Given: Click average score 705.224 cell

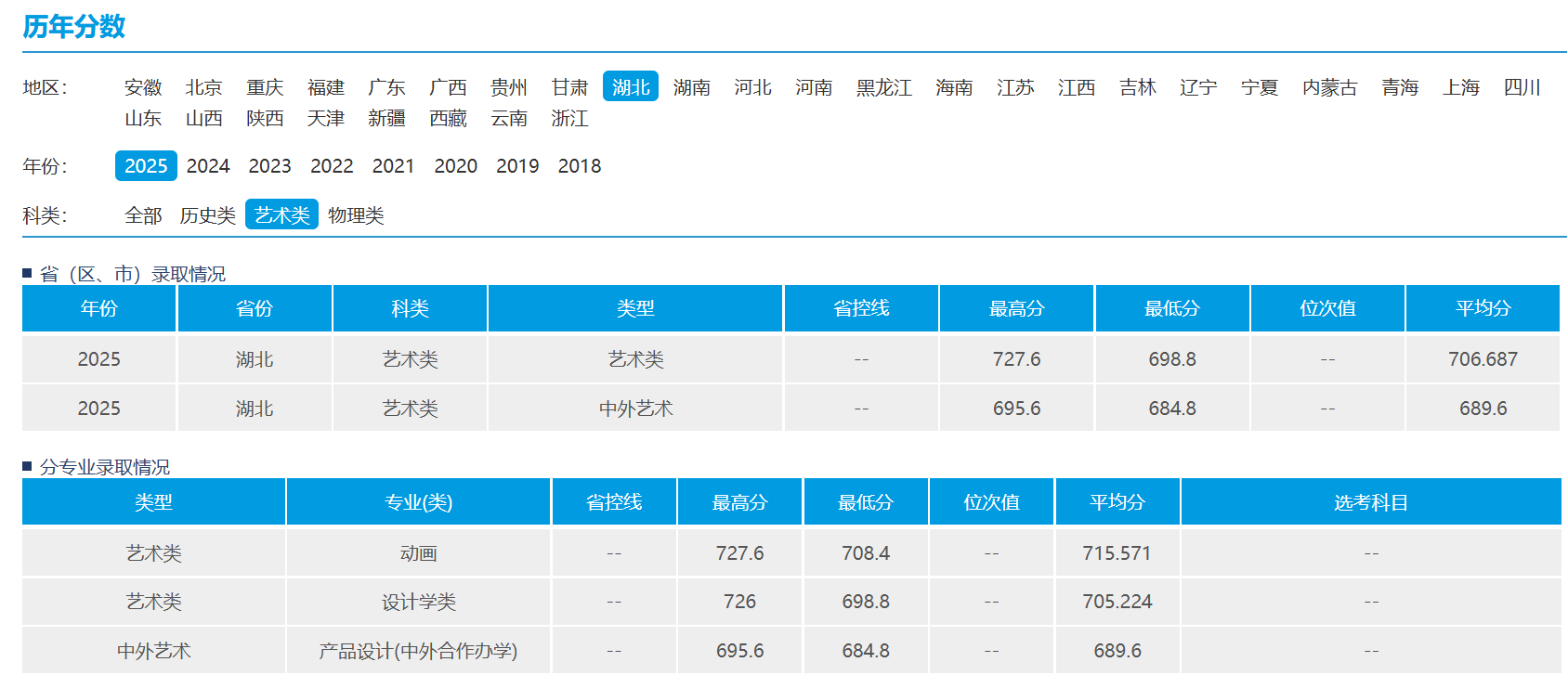Looking at the screenshot, I should (x=1117, y=602).
